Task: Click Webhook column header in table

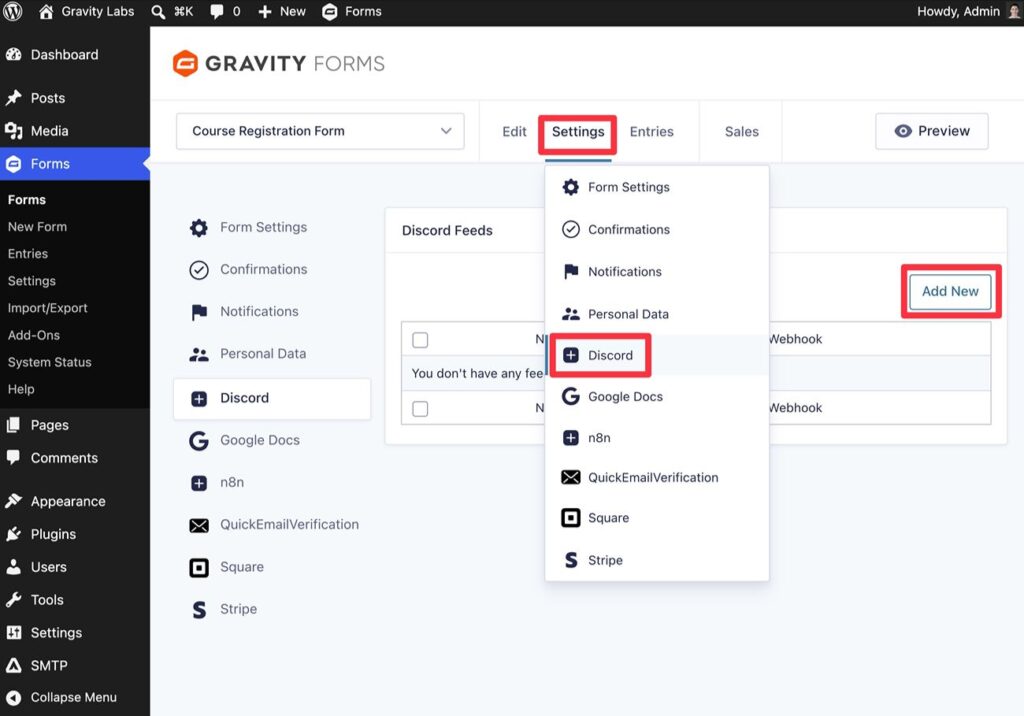Action: (x=795, y=339)
